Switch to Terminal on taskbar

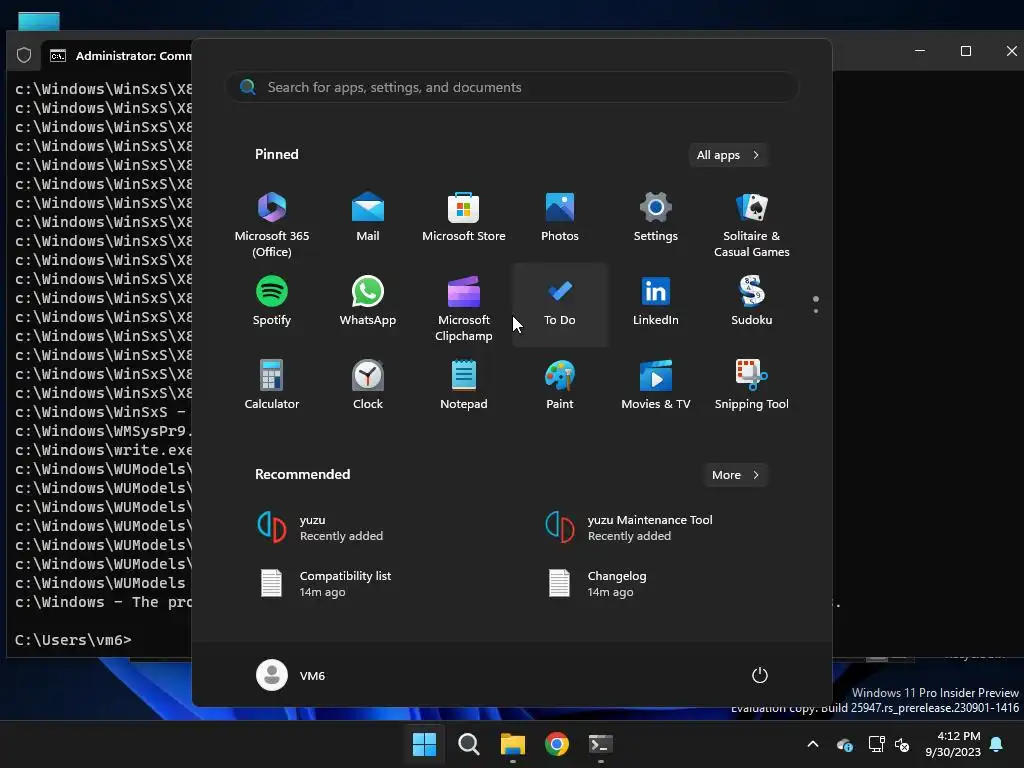tap(601, 744)
